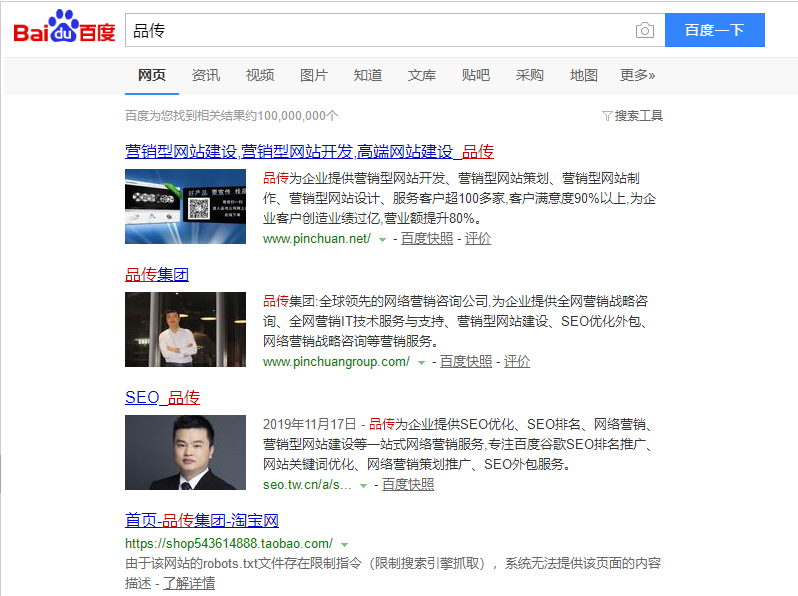Open the 图片 tab

[x=314, y=75]
